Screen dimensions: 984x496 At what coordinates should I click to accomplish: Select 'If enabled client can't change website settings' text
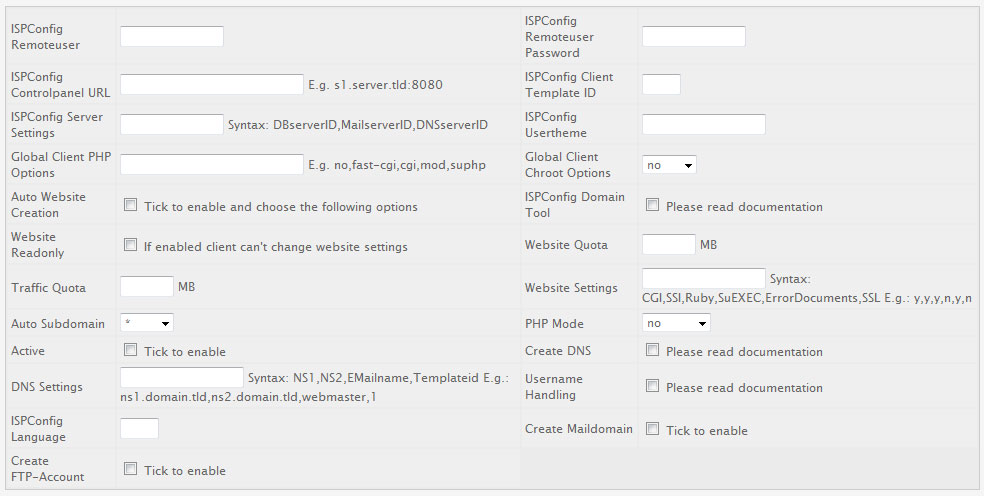click(x=275, y=247)
